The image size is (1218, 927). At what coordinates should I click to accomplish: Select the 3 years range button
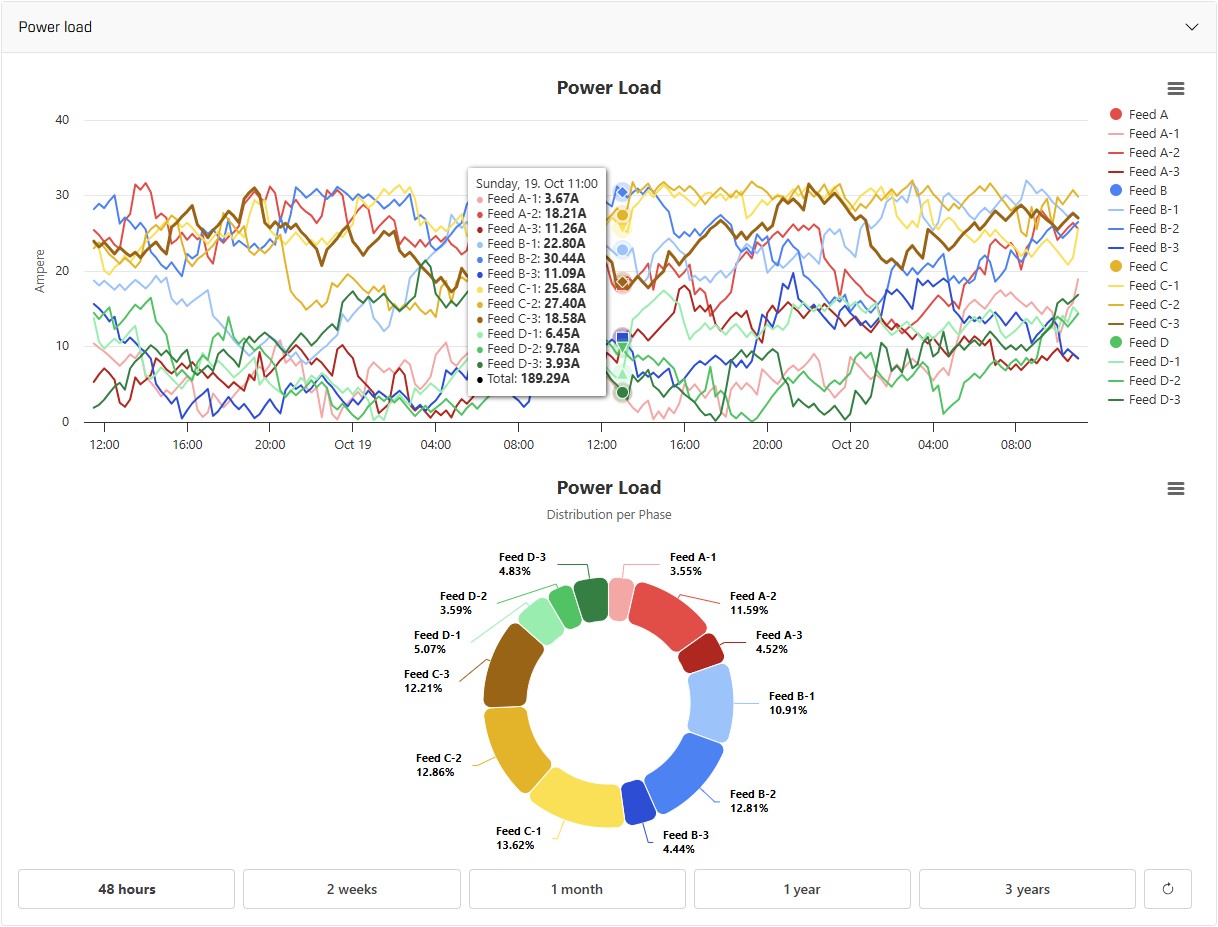(x=1027, y=889)
